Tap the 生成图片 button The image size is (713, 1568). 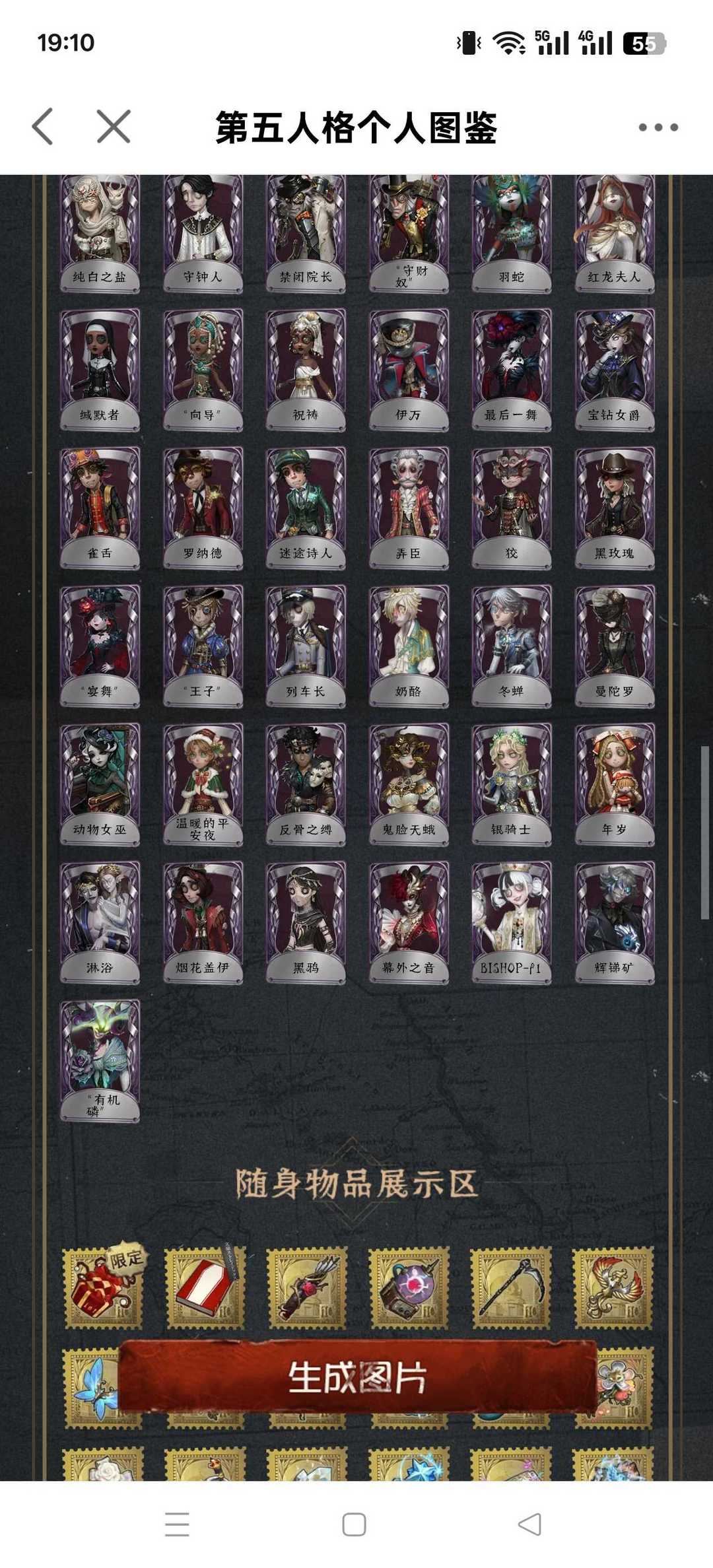(357, 1378)
